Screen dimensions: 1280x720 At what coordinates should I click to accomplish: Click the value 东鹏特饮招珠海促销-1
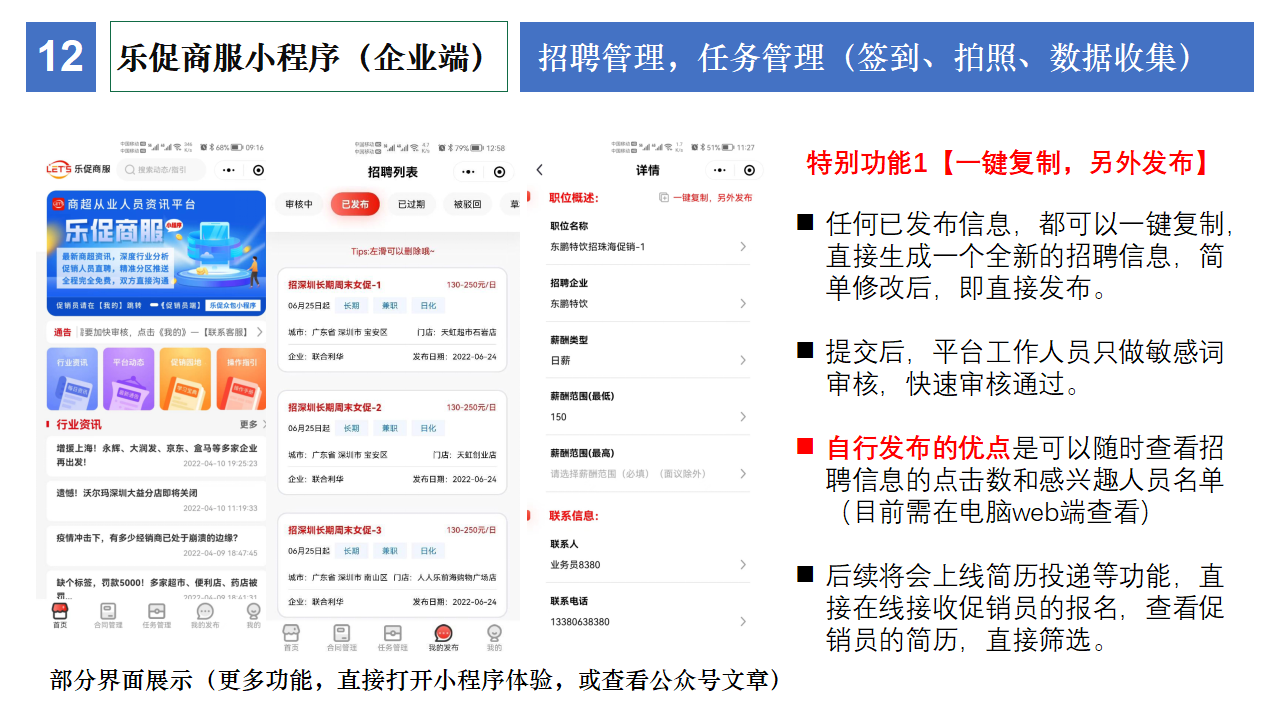[598, 246]
